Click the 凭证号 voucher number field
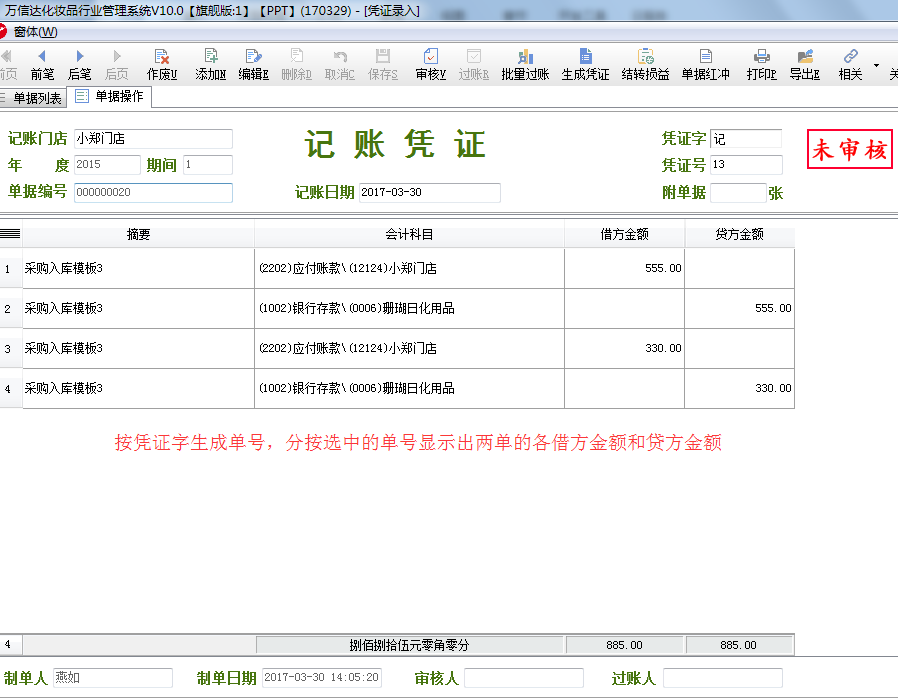The width and height of the screenshot is (898, 698). [x=746, y=165]
